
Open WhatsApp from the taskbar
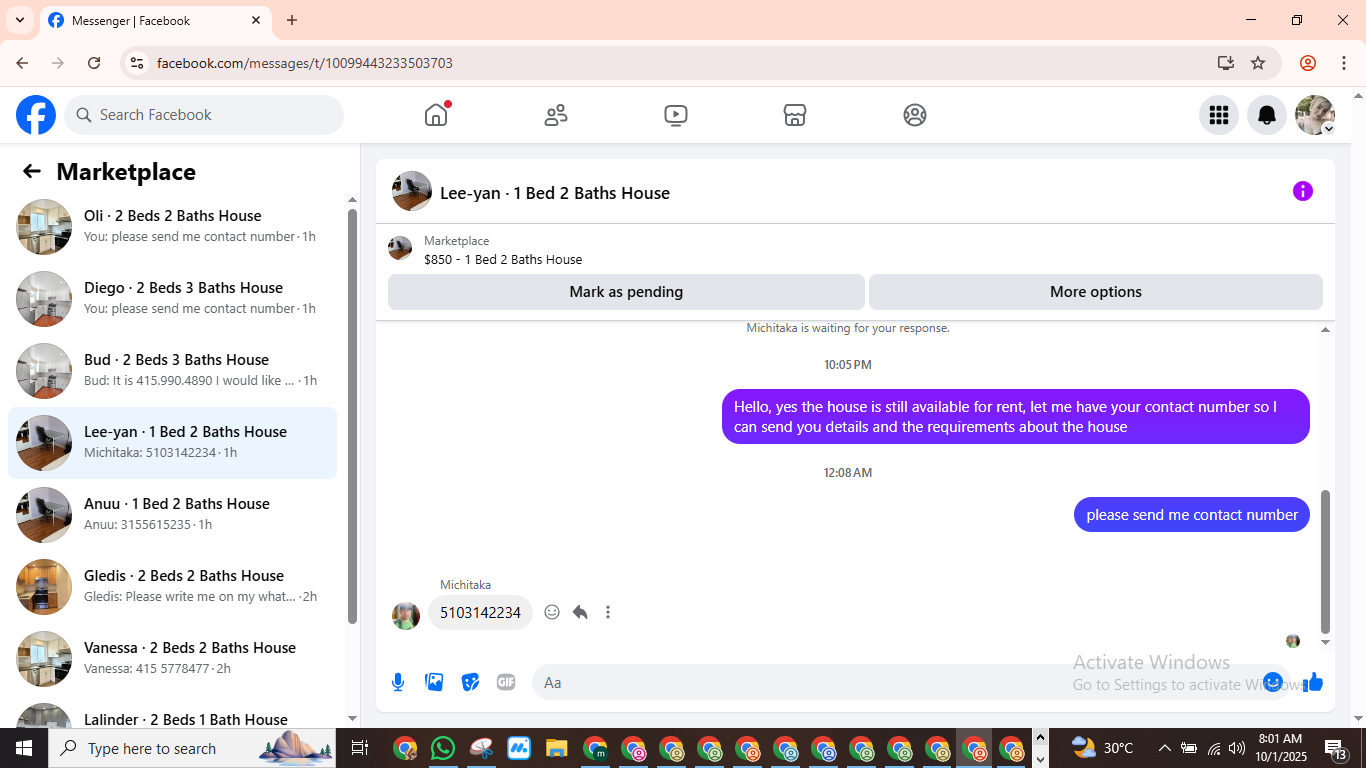point(443,748)
